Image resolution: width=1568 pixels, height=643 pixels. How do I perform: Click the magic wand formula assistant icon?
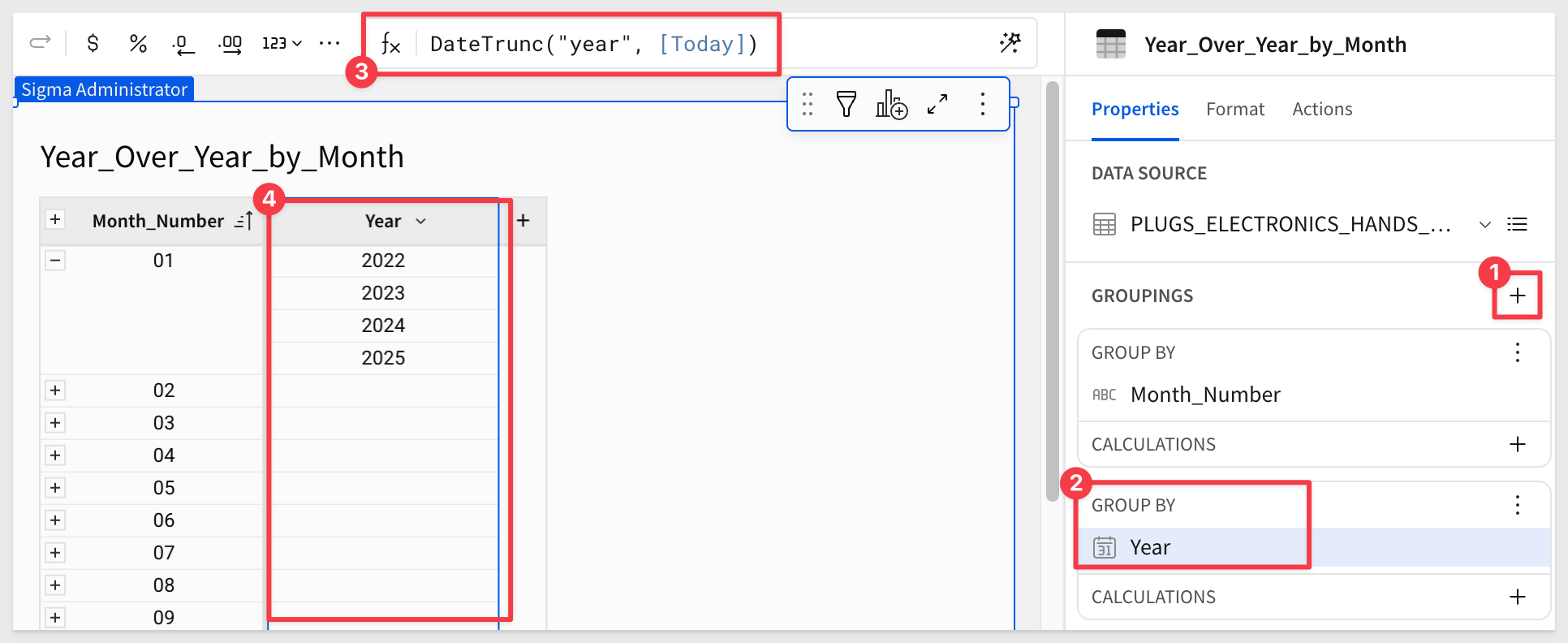tap(1010, 43)
